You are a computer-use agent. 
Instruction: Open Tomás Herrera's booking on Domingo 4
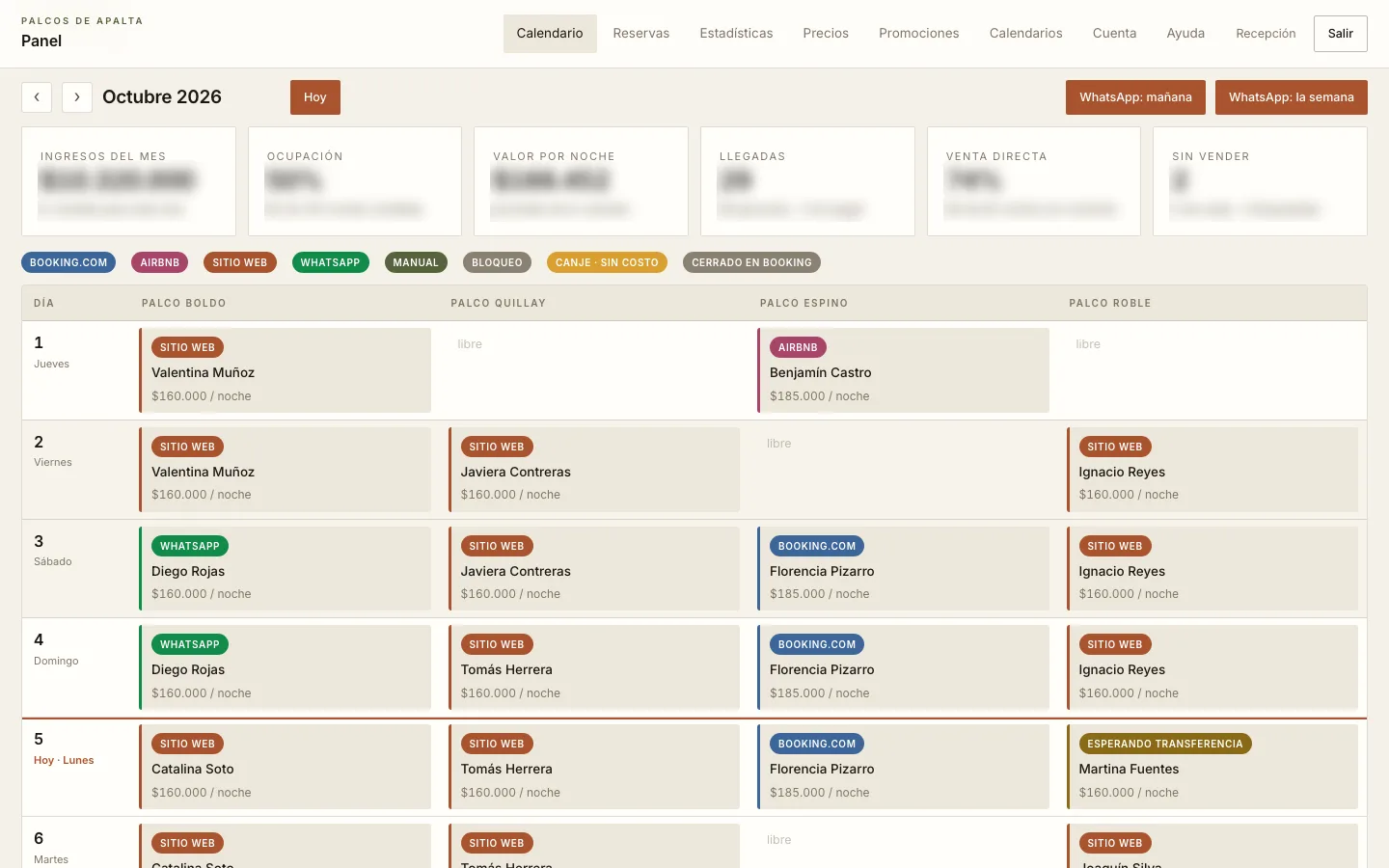[x=594, y=667]
